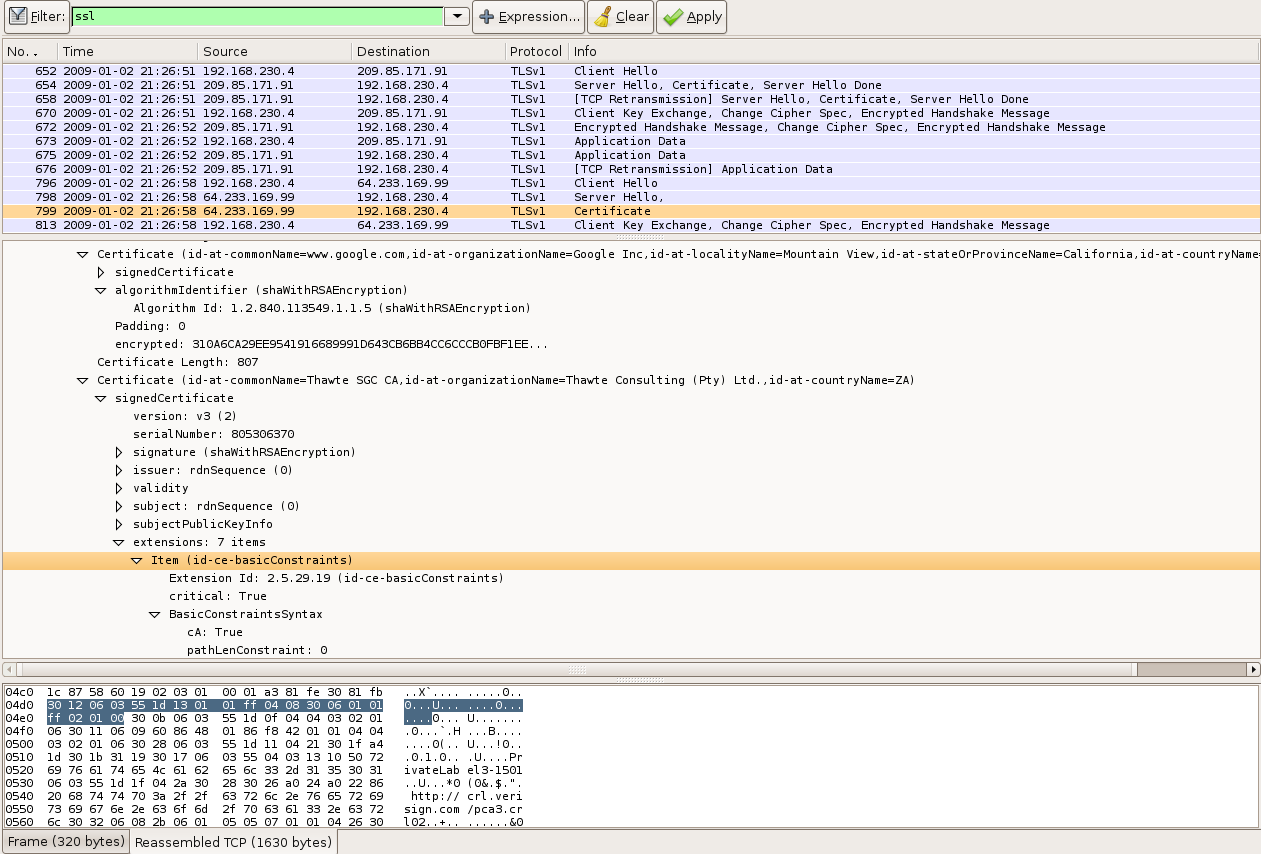This screenshot has width=1261, height=854.
Task: Select packet 675 Application Data
Action: pos(630,155)
